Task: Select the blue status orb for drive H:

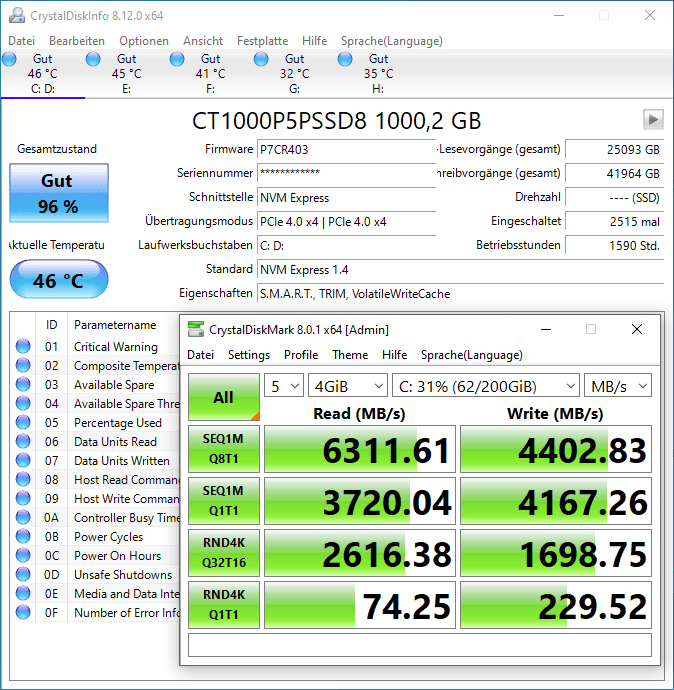Action: [345, 59]
